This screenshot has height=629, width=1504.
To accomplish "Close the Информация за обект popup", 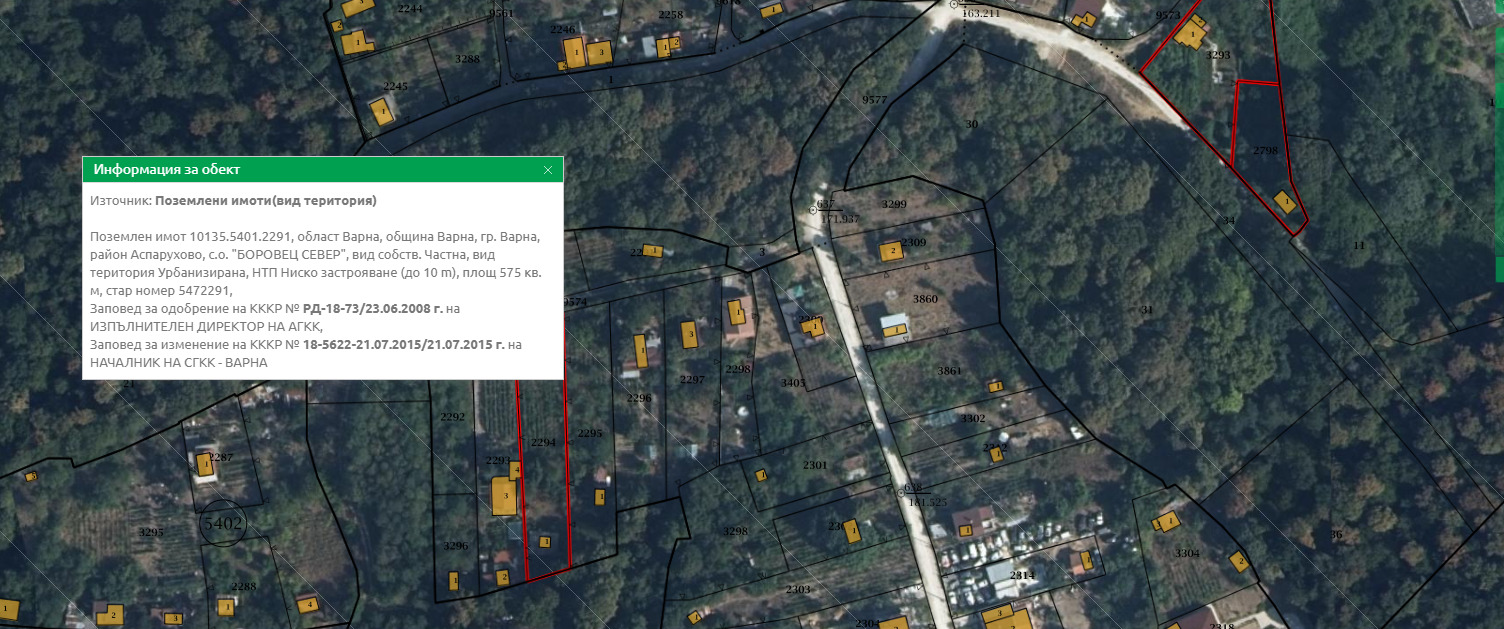I will click(547, 170).
